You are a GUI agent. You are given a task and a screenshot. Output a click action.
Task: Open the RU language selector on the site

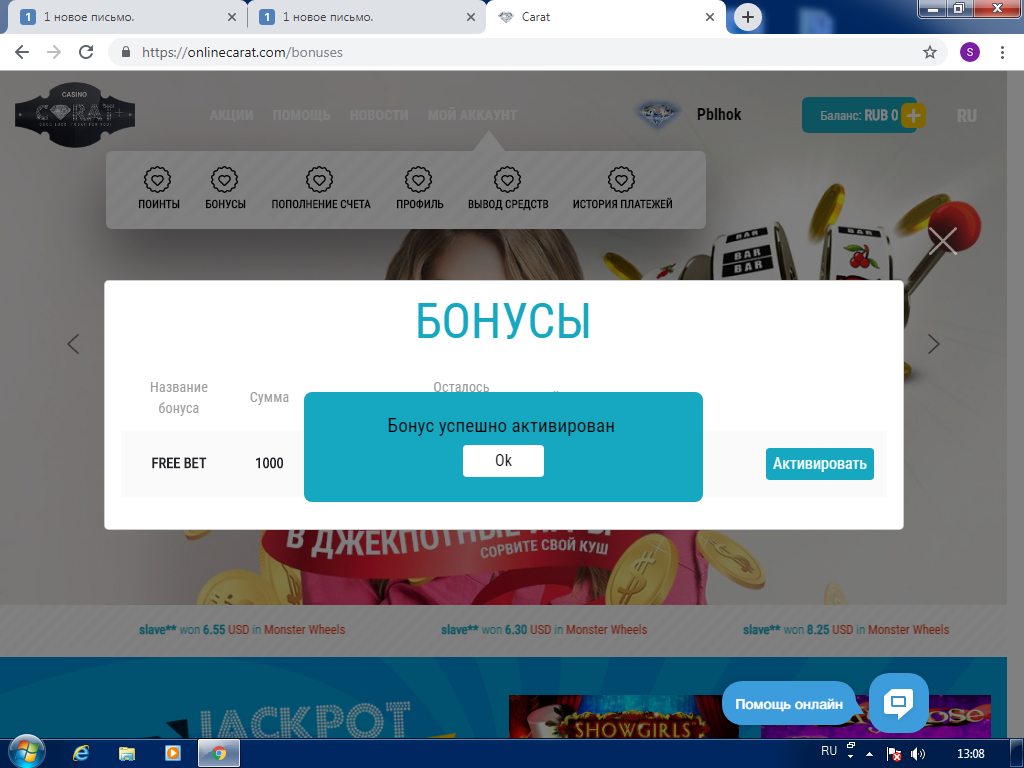coord(967,116)
